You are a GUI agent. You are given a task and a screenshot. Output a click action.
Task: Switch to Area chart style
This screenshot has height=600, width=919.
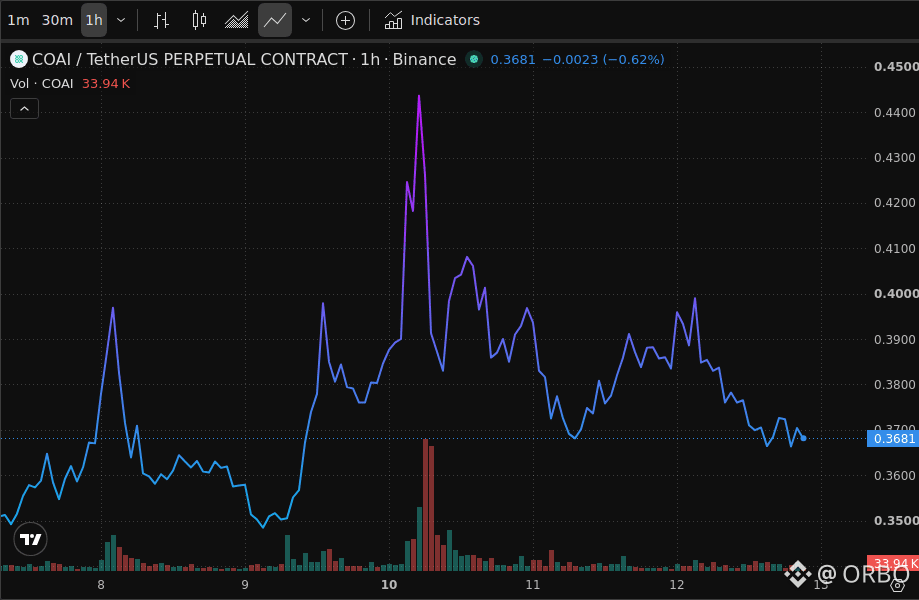237,20
